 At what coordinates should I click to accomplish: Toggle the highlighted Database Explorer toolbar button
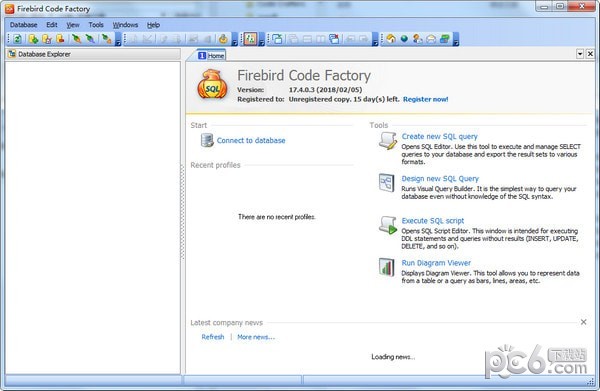(x=250, y=39)
